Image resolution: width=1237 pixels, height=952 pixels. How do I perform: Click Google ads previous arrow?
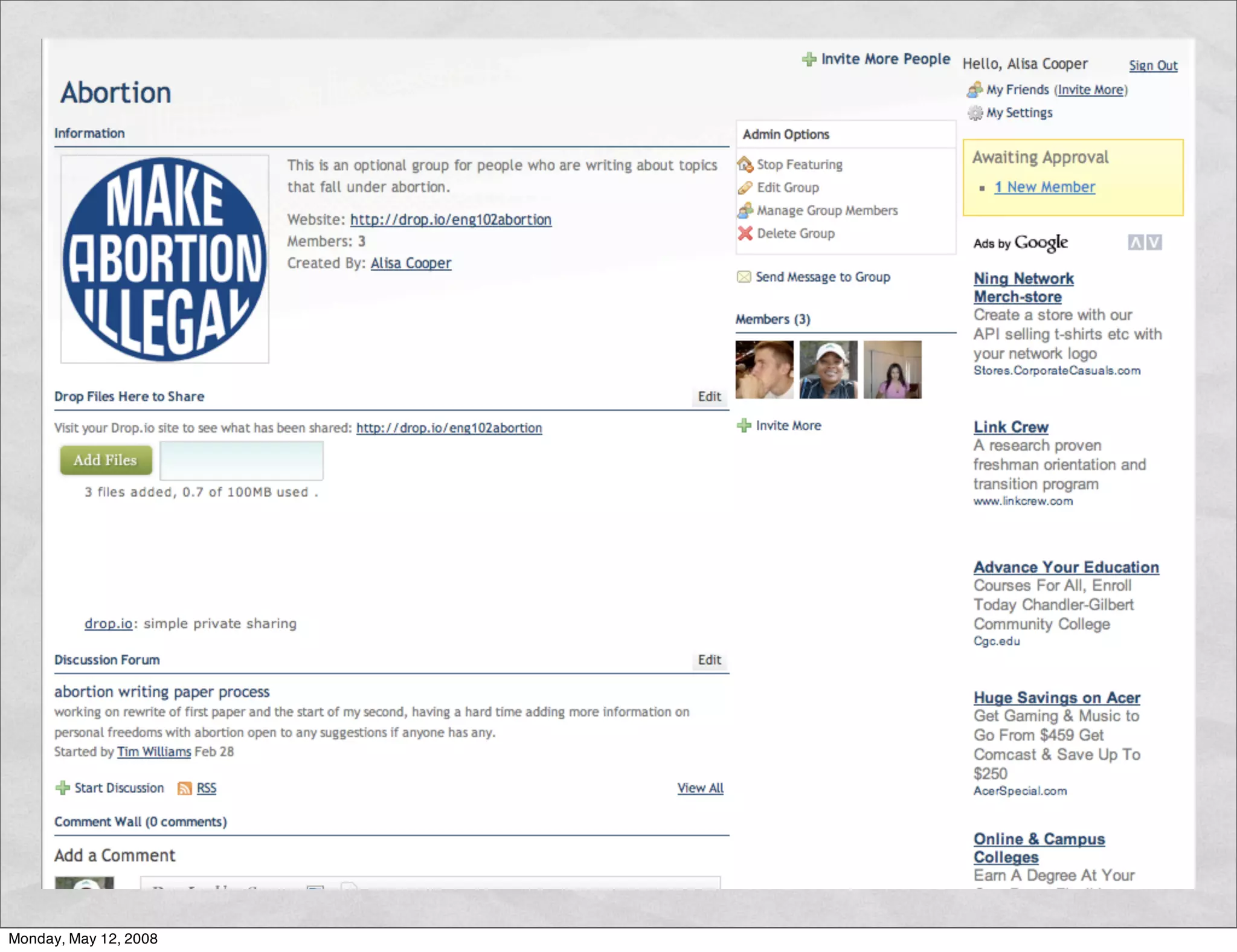click(1136, 243)
